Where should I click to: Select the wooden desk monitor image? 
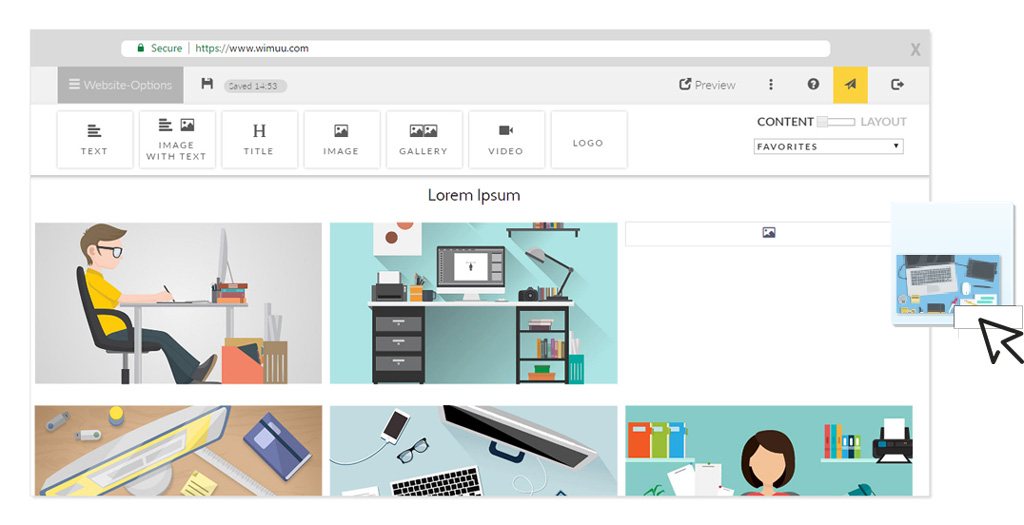tap(178, 451)
